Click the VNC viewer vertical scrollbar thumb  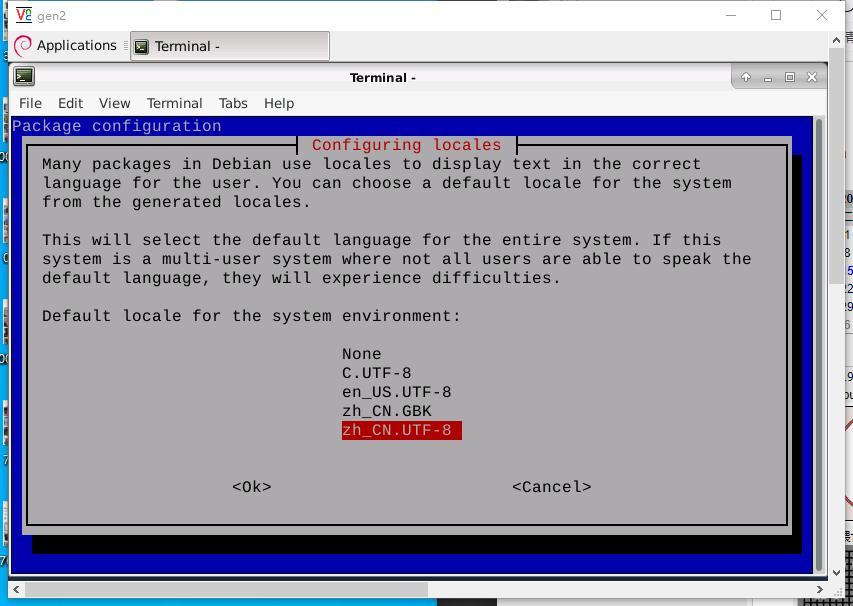coord(836,166)
